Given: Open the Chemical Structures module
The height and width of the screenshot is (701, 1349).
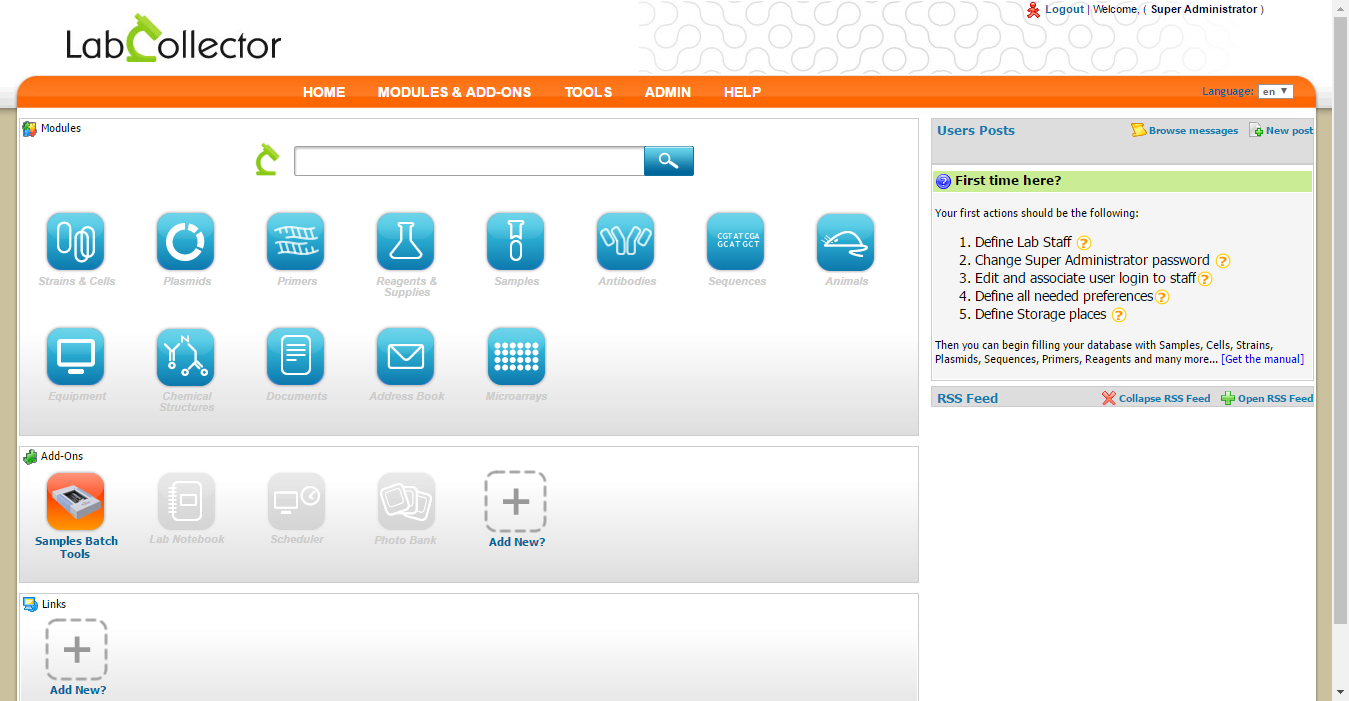Looking at the screenshot, I should click(x=185, y=357).
